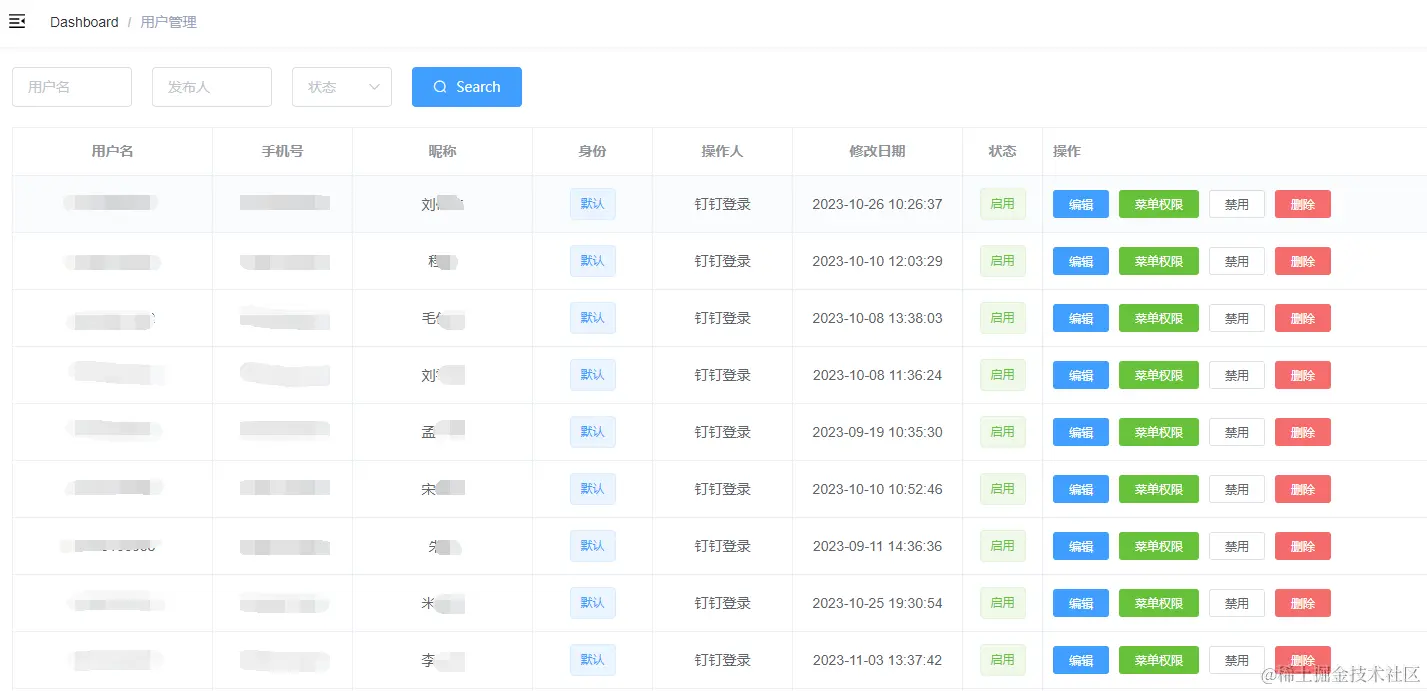This screenshot has width=1427, height=691.
Task: Click 禁用 in the 2023-10-08 11:36:24 row
Action: pos(1237,375)
